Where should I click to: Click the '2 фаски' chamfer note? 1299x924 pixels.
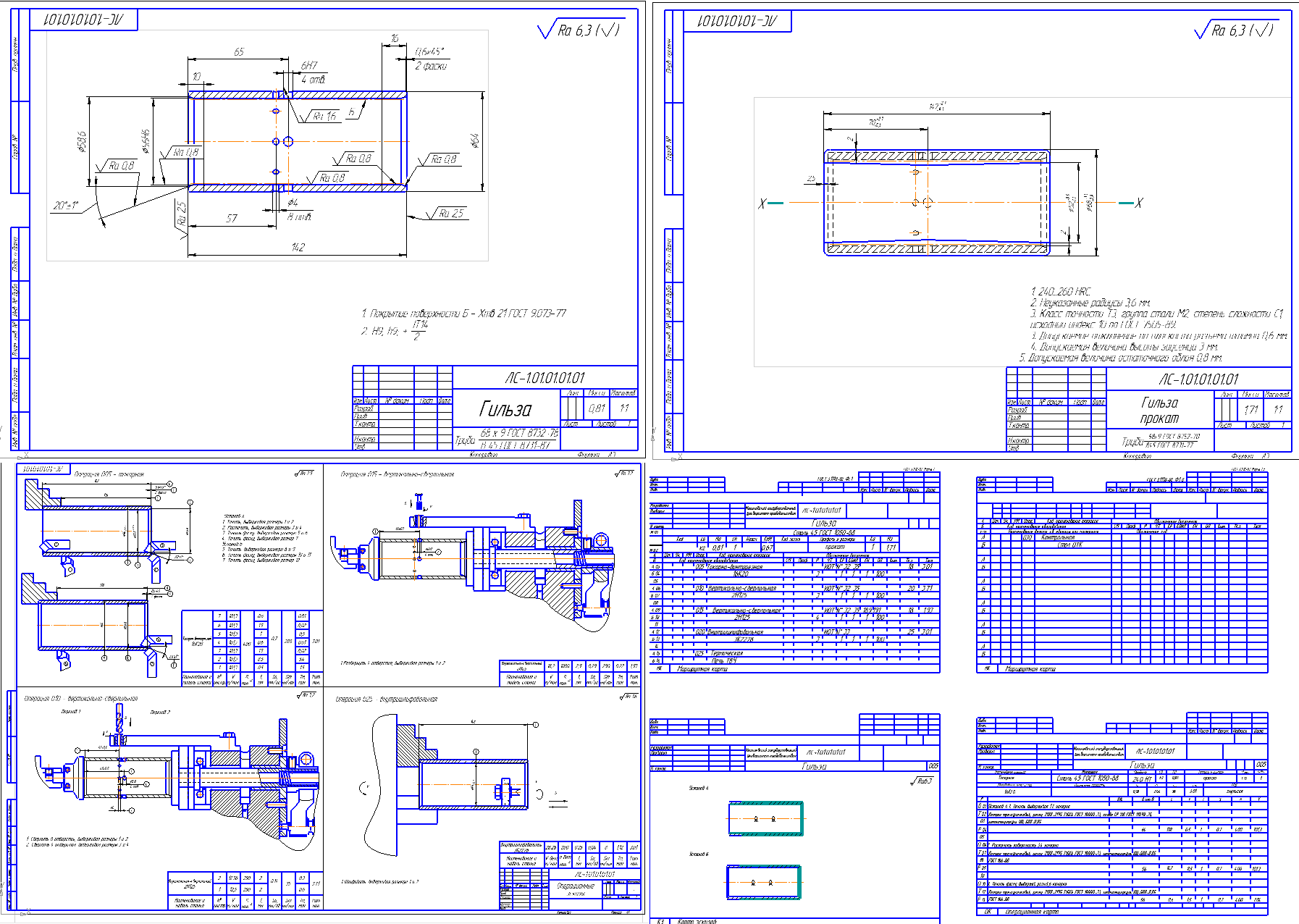(431, 66)
